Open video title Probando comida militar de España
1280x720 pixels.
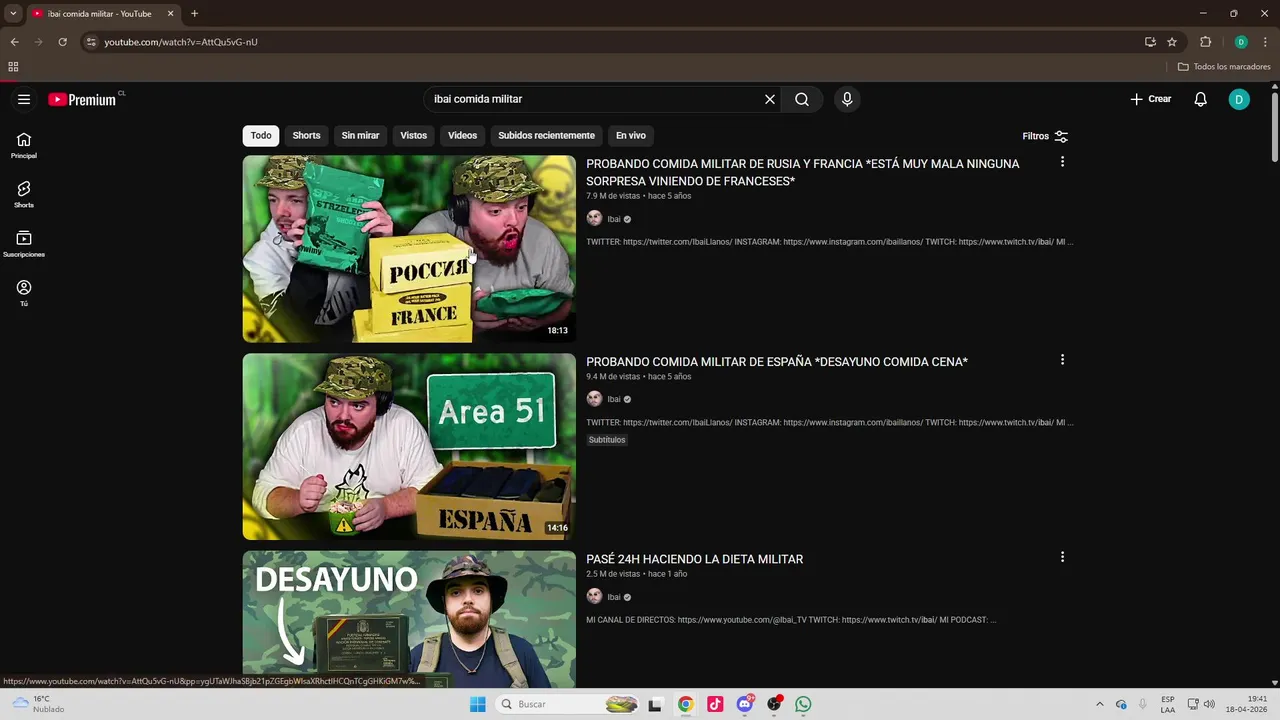(x=777, y=362)
